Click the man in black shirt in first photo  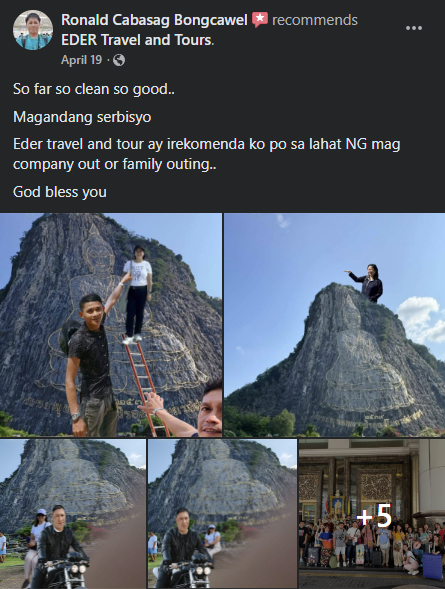[x=92, y=368]
